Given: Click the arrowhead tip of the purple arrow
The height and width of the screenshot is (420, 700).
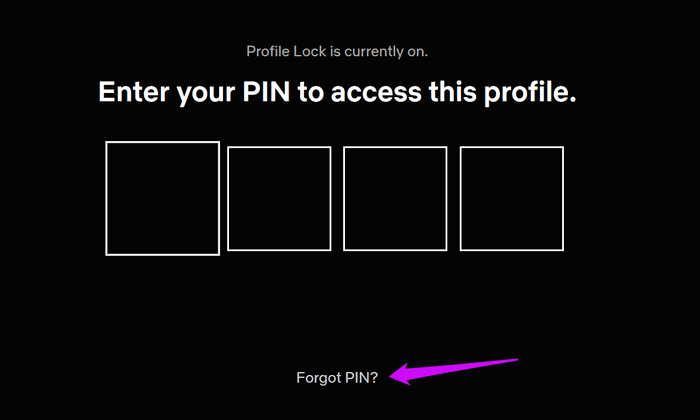Looking at the screenshot, I should pos(393,375).
